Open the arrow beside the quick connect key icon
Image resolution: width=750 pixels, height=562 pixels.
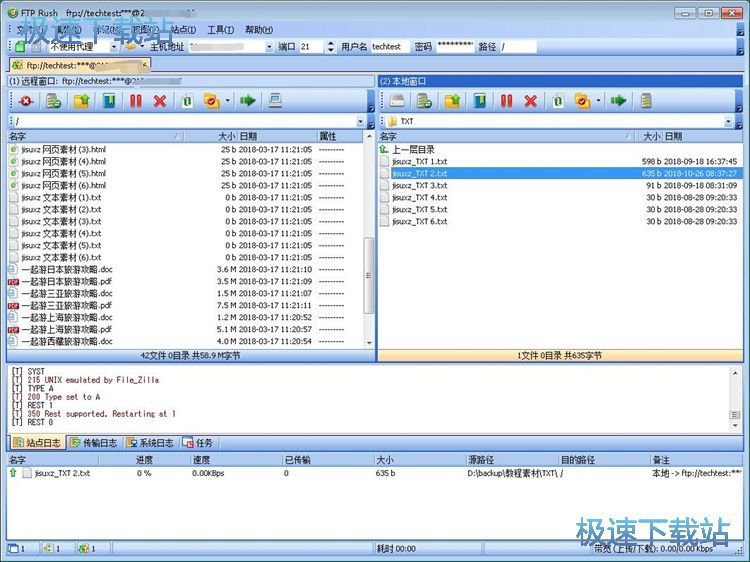[x=142, y=47]
